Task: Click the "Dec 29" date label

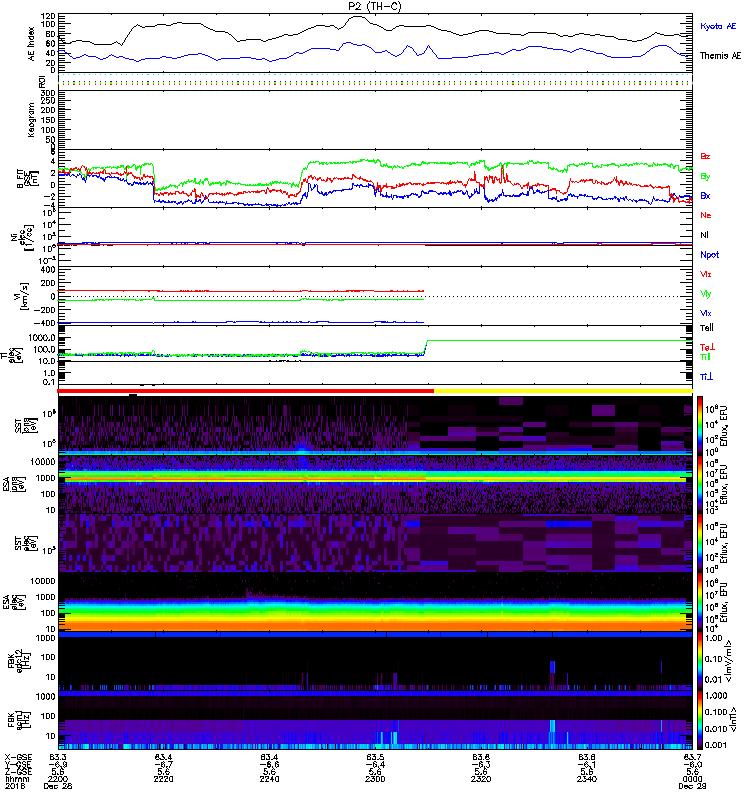Action: tap(692, 786)
